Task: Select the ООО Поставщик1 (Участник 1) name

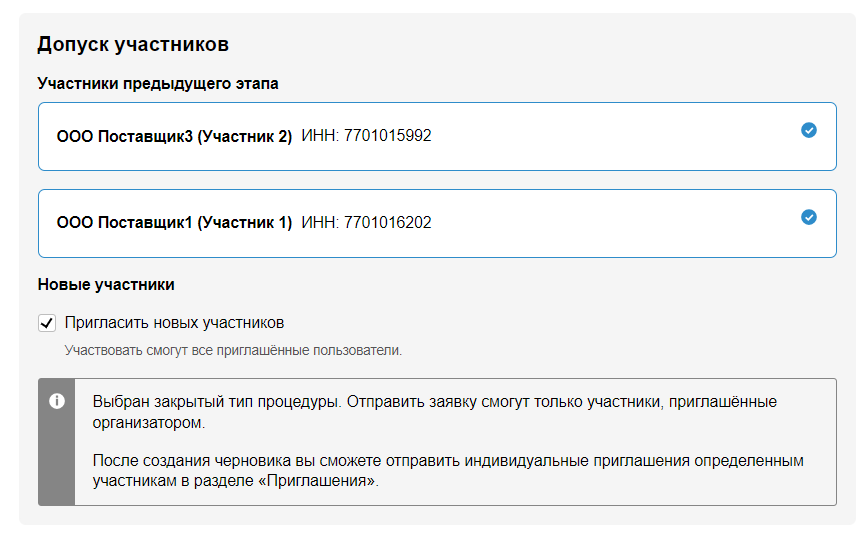Action: pos(174,223)
